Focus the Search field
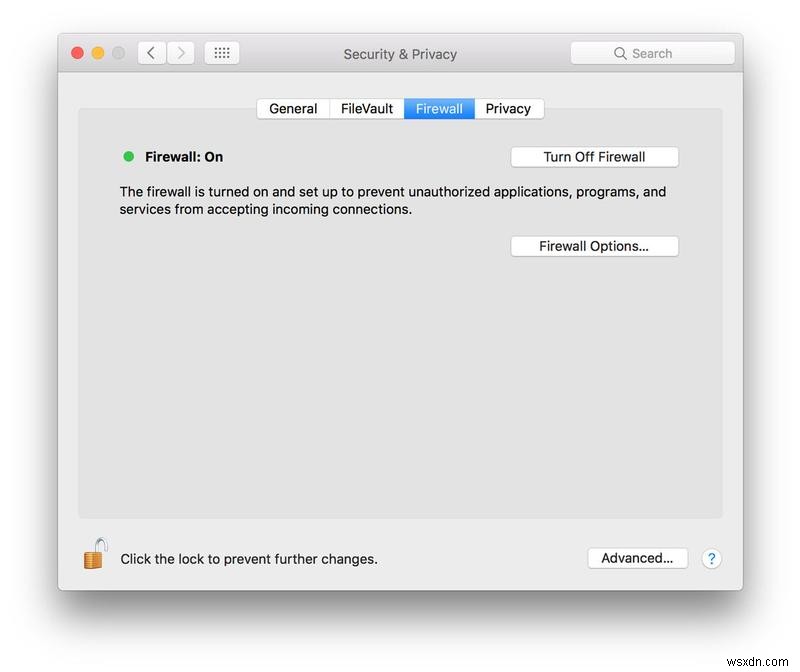 [653, 54]
